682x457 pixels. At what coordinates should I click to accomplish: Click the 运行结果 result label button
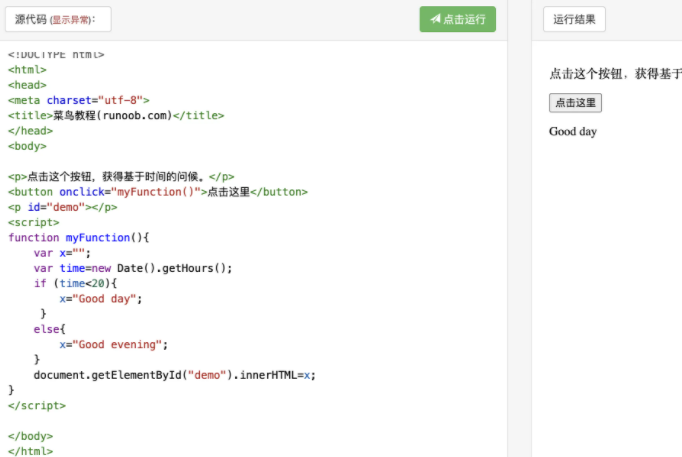pos(574,19)
